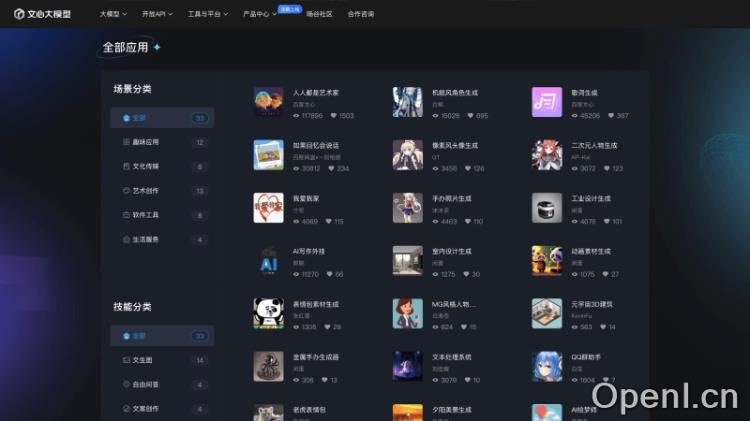
Task: Click the 文心大模型 logo
Action: tap(42, 14)
